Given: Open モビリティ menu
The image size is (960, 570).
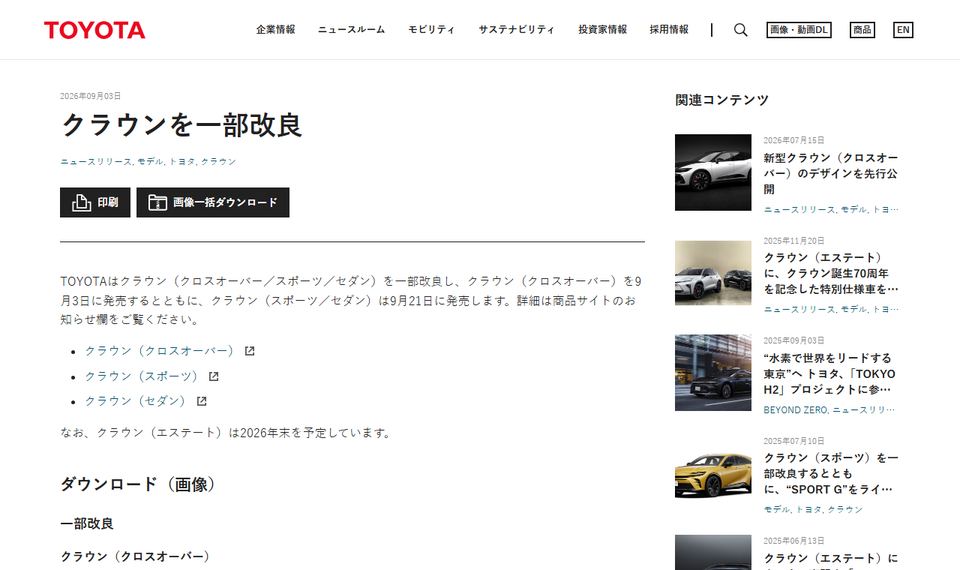Looking at the screenshot, I should point(432,29).
